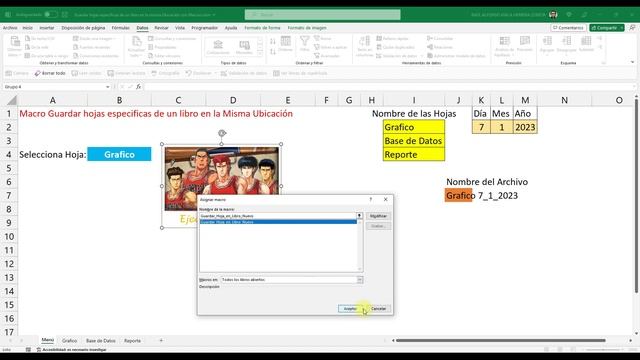Screen dimensions: 640x360
Task: Switch to the Base de Datos sheet tab
Action: point(100,340)
